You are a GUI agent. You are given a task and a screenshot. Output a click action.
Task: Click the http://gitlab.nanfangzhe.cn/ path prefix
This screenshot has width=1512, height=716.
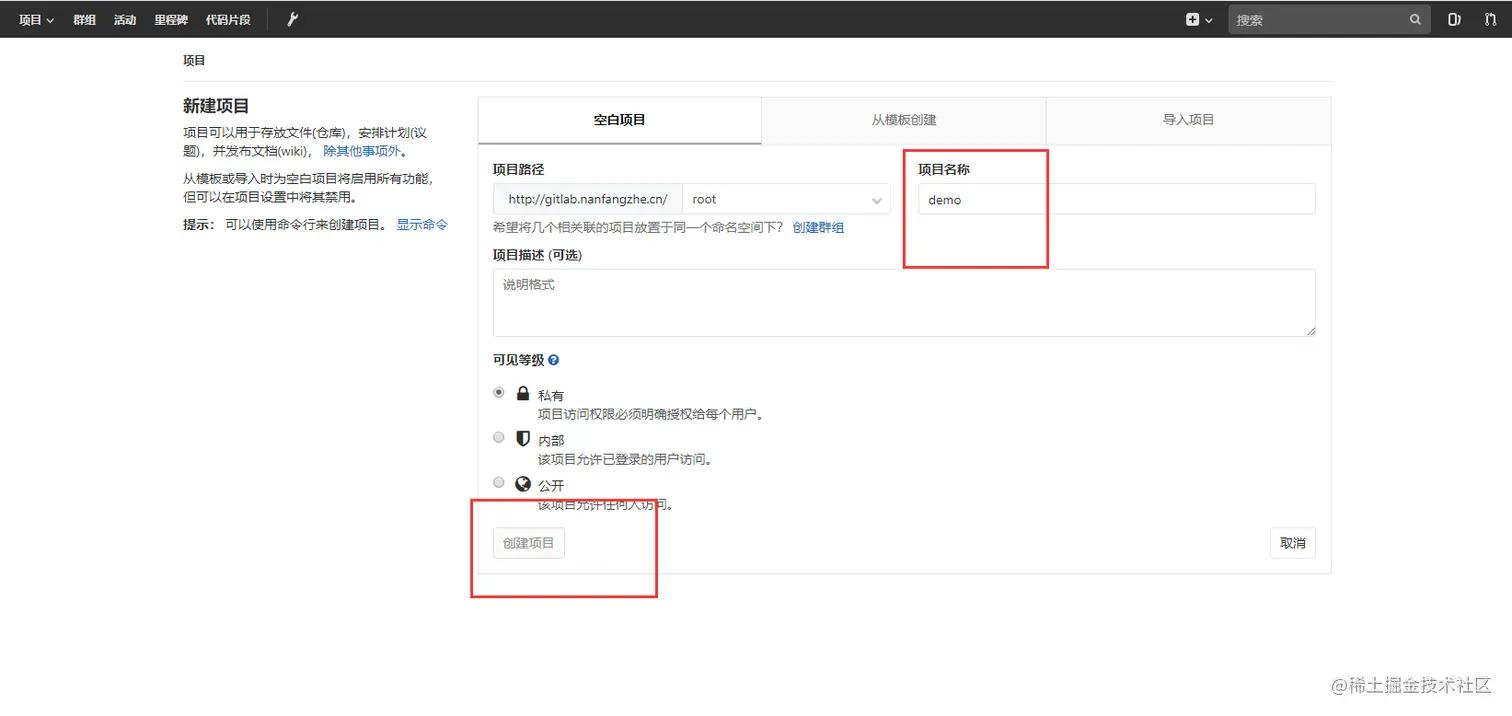click(x=588, y=199)
